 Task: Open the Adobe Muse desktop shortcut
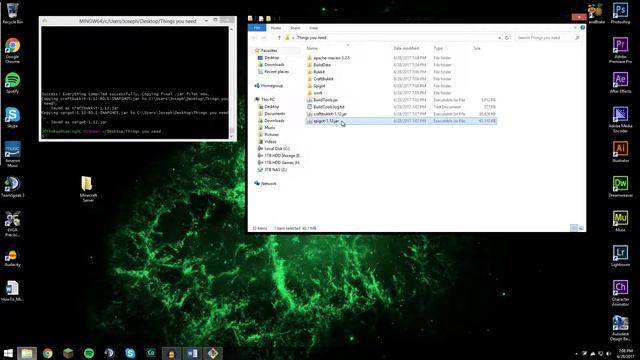(620, 221)
